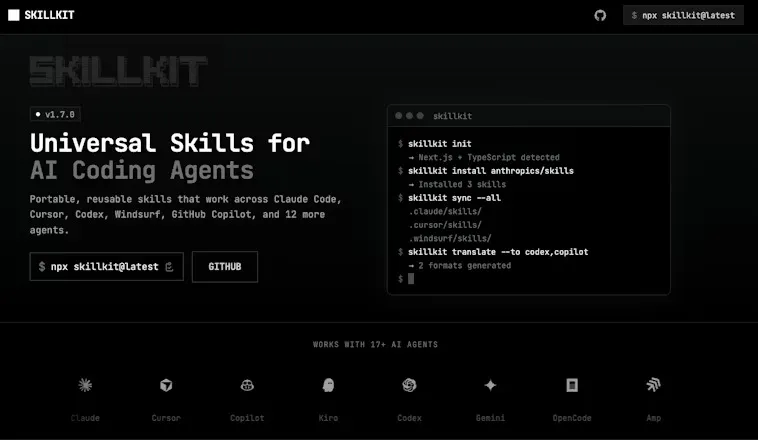This screenshot has height=440, width=758.
Task: Click the Amp label text
Action: tap(653, 418)
